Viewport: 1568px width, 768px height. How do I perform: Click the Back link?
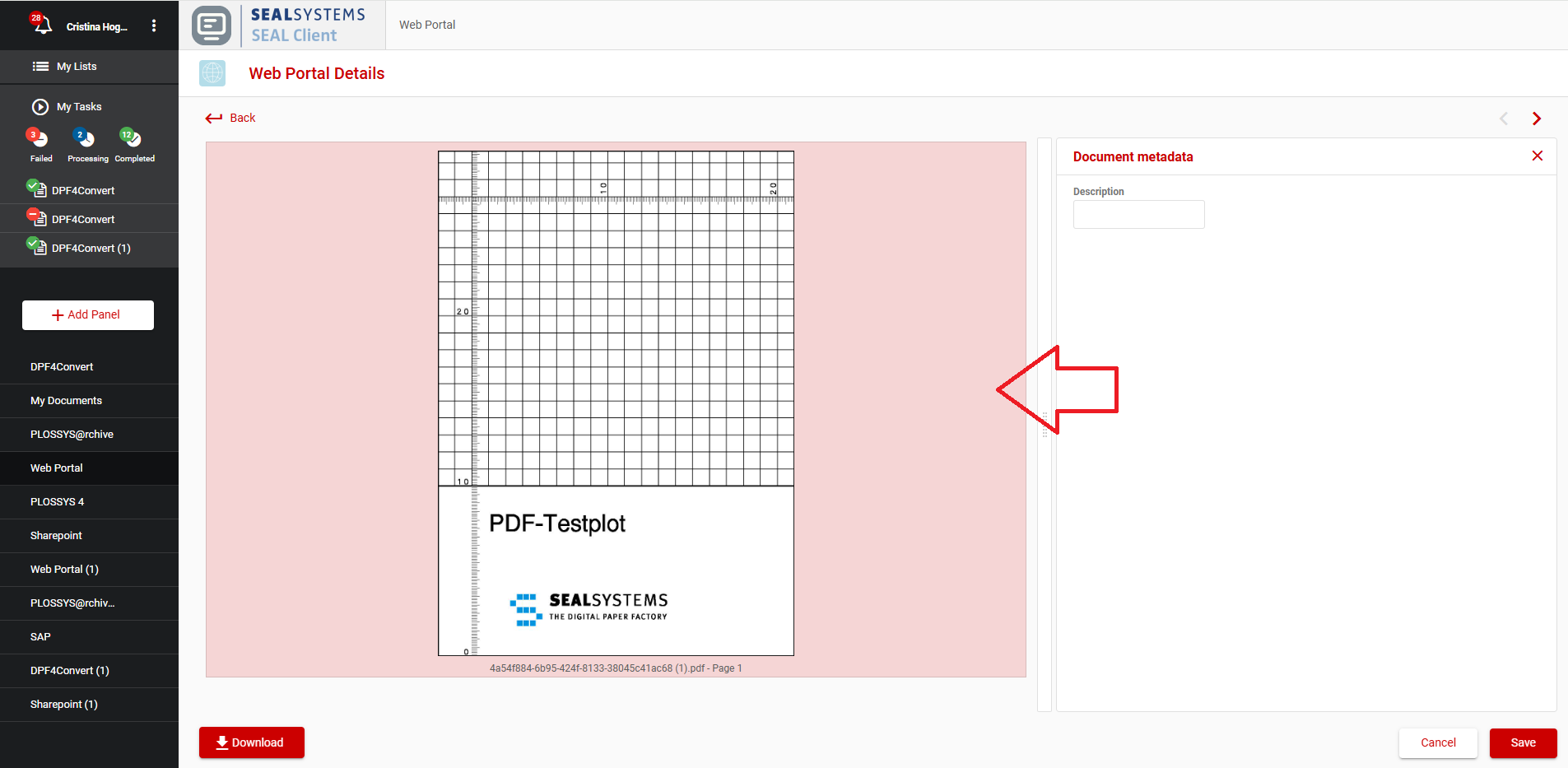tap(231, 118)
